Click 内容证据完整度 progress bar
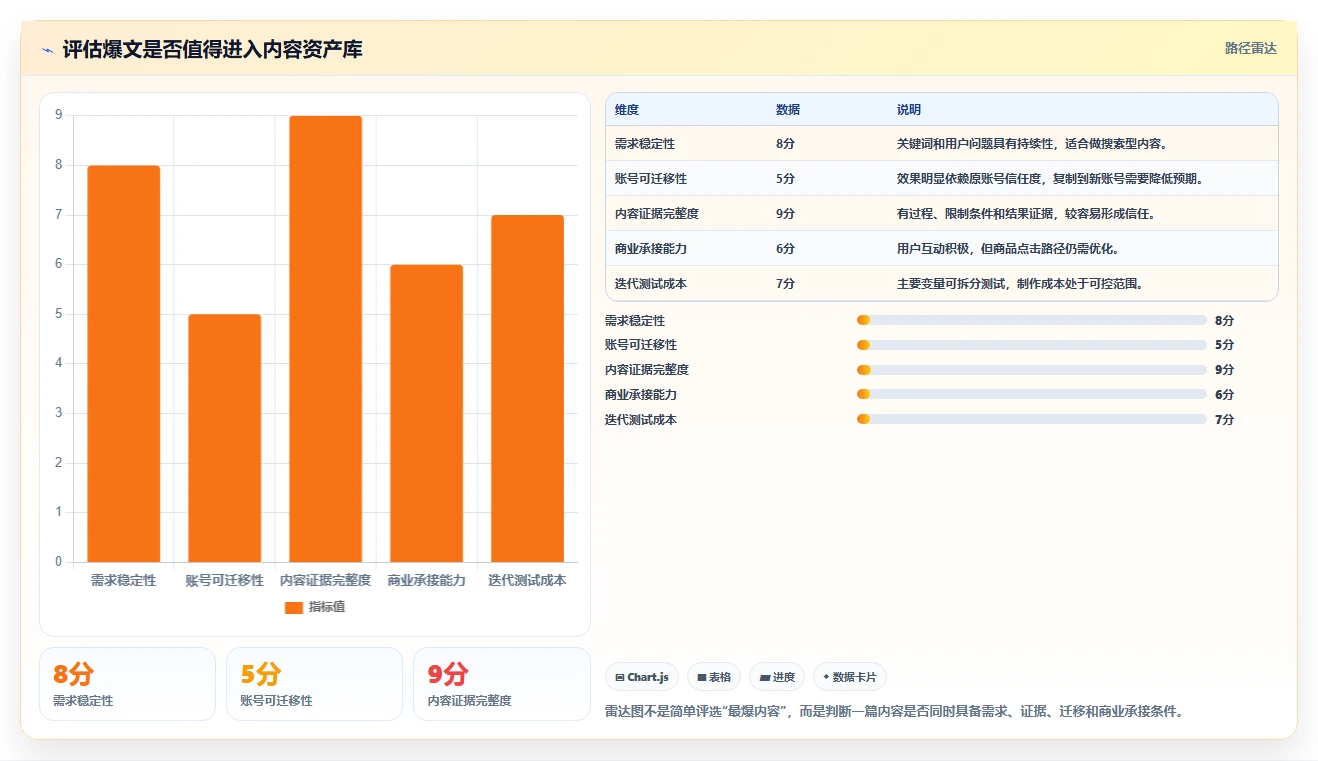This screenshot has width=1318, height=761. pos(1031,370)
